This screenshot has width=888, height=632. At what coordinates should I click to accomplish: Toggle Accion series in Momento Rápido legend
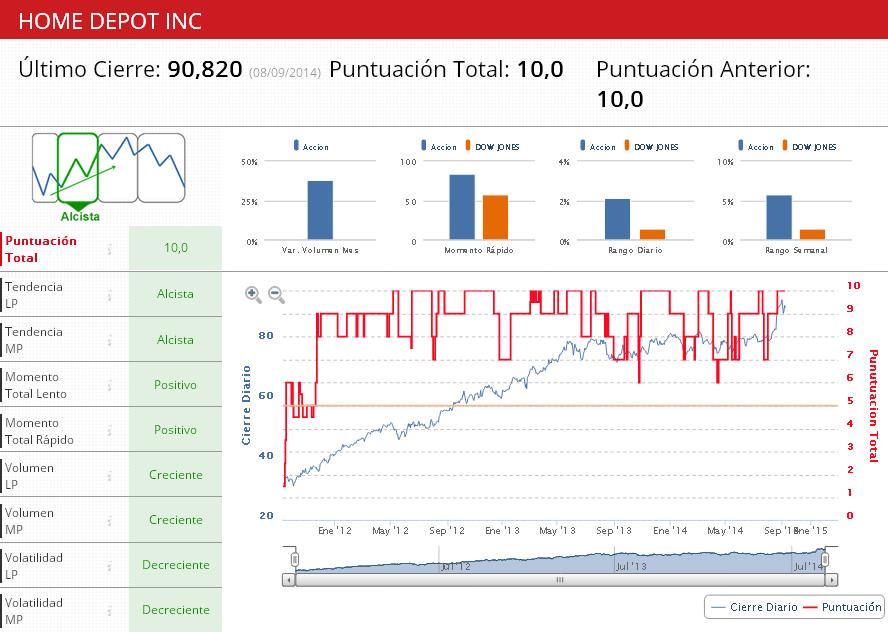[x=439, y=146]
